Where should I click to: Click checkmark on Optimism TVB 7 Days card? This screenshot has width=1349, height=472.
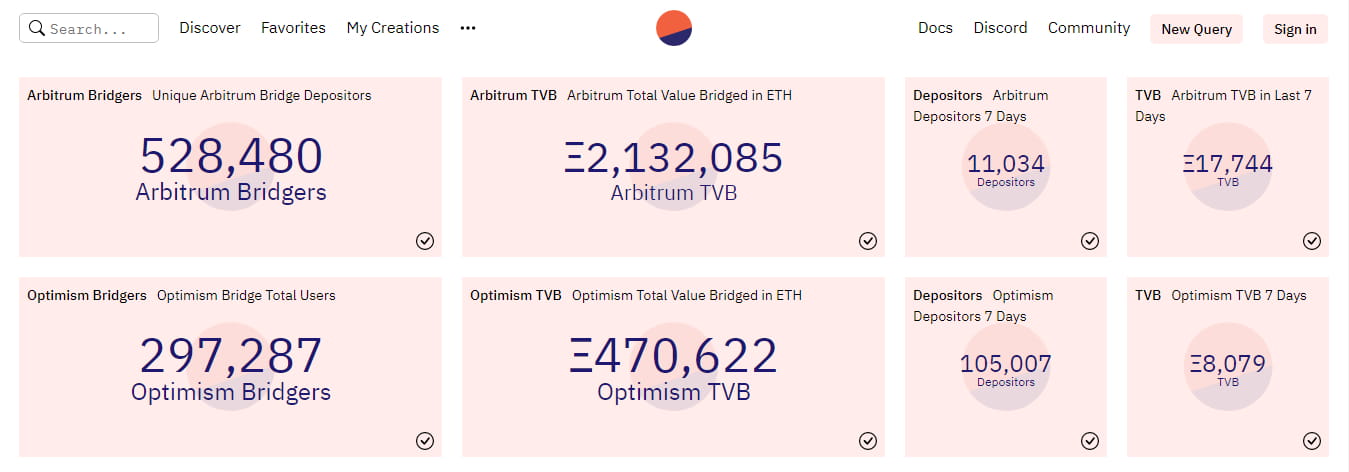click(1312, 440)
